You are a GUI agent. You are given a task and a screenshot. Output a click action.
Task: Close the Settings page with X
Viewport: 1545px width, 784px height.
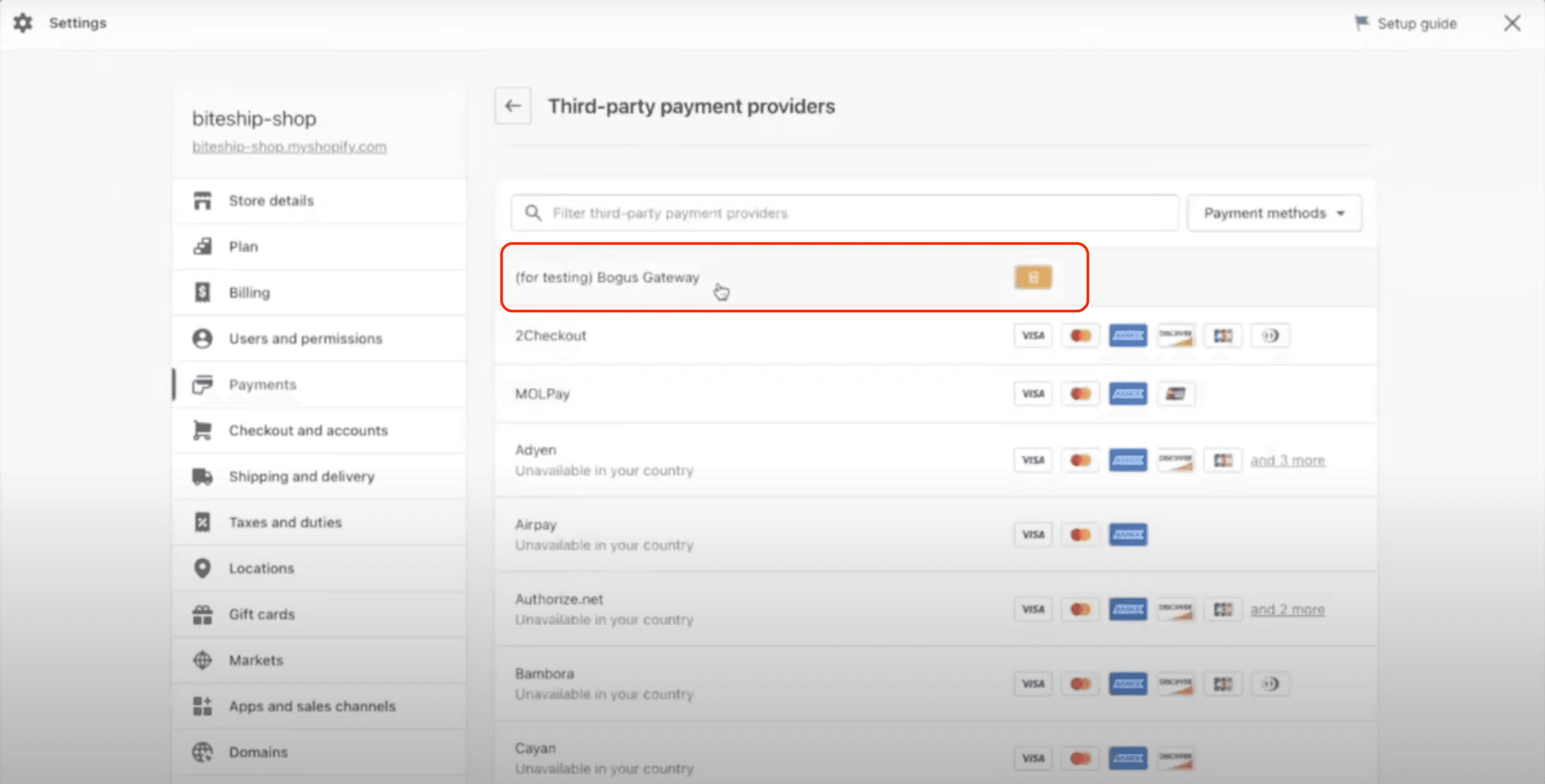tap(1512, 24)
